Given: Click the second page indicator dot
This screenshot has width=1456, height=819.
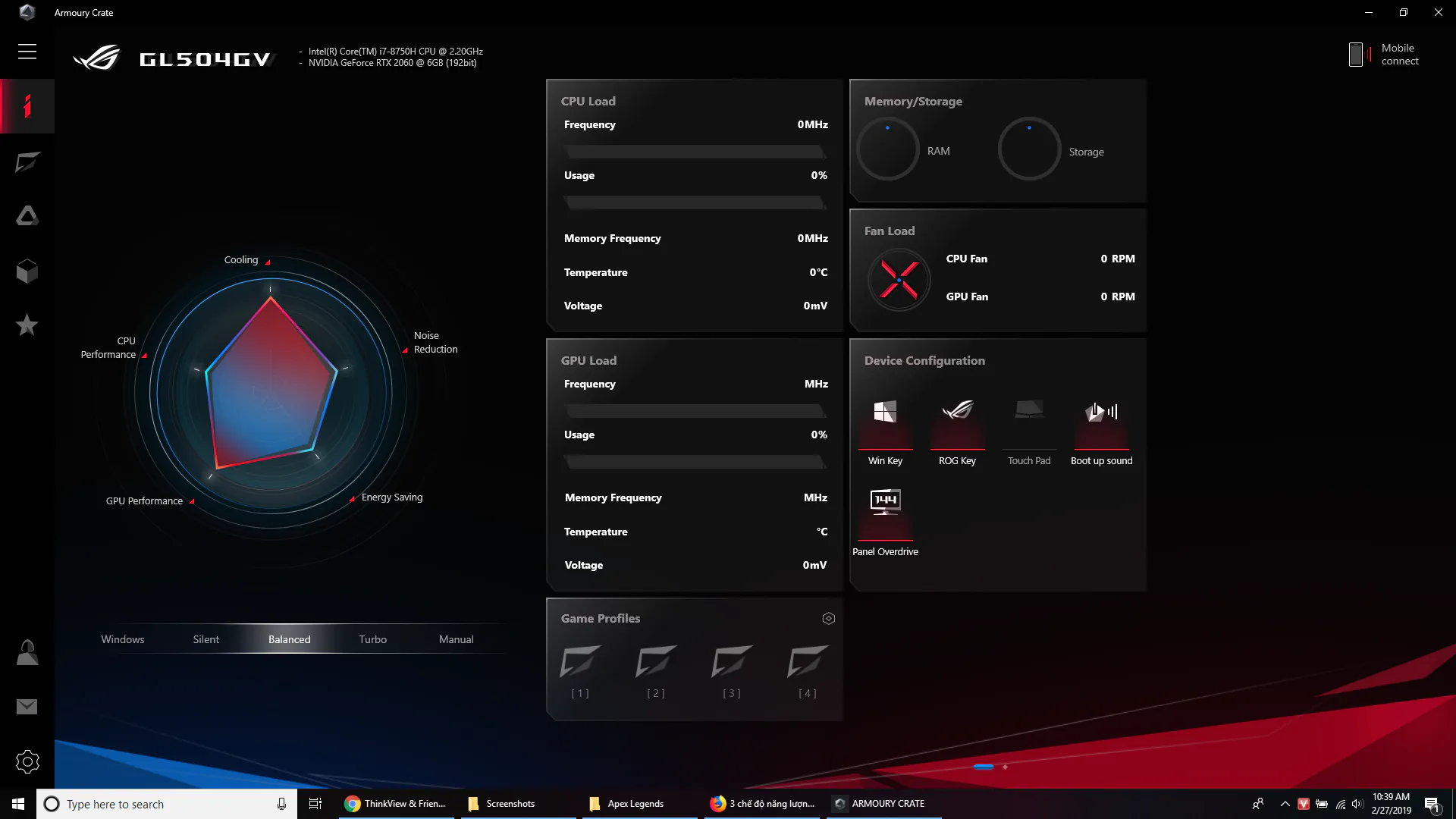Looking at the screenshot, I should coord(1006,767).
